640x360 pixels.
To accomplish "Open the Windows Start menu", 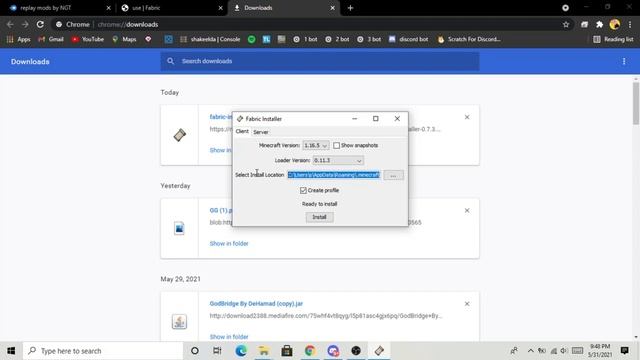I will tap(11, 351).
